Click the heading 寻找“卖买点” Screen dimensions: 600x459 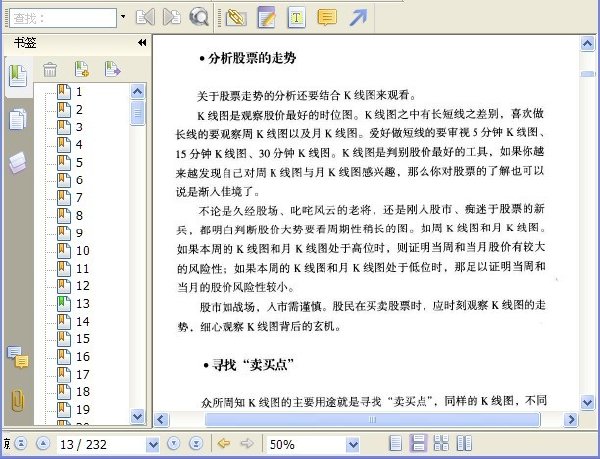[253, 365]
